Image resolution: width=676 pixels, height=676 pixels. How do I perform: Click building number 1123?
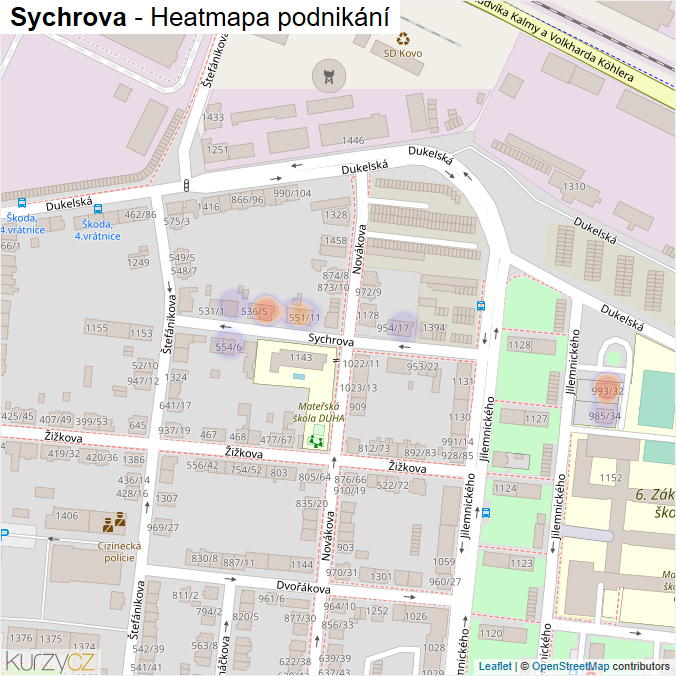coord(521,563)
